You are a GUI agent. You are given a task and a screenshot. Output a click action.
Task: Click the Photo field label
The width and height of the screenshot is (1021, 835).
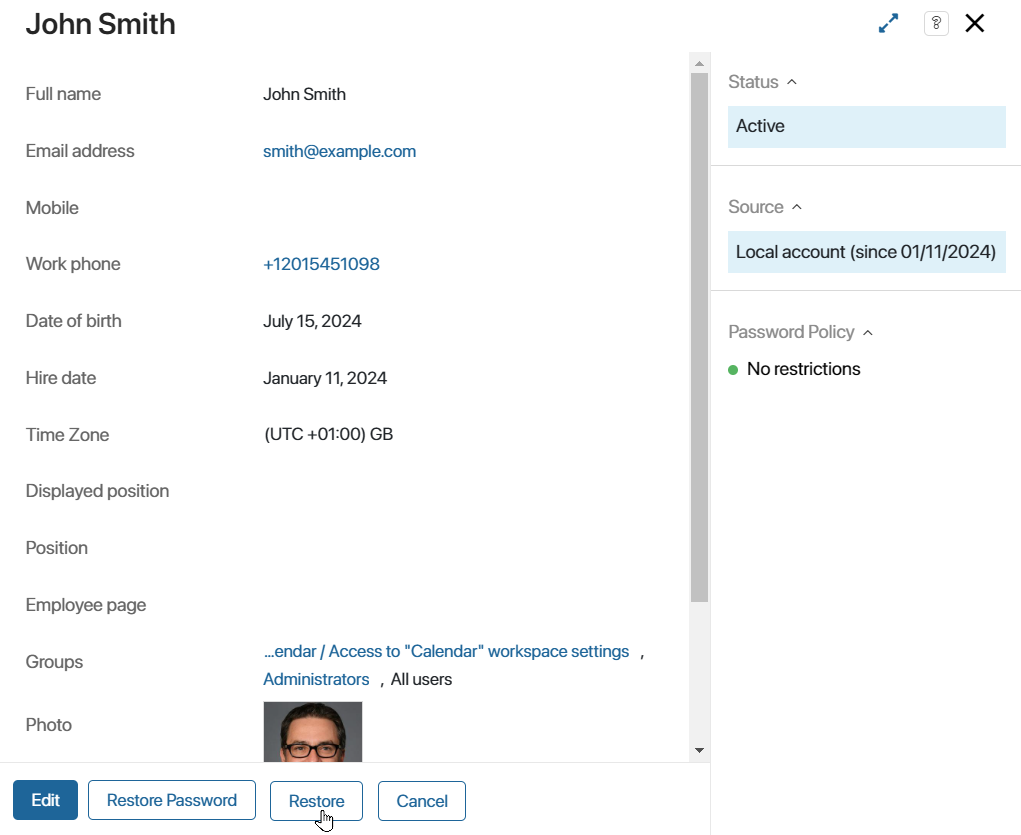tap(48, 725)
